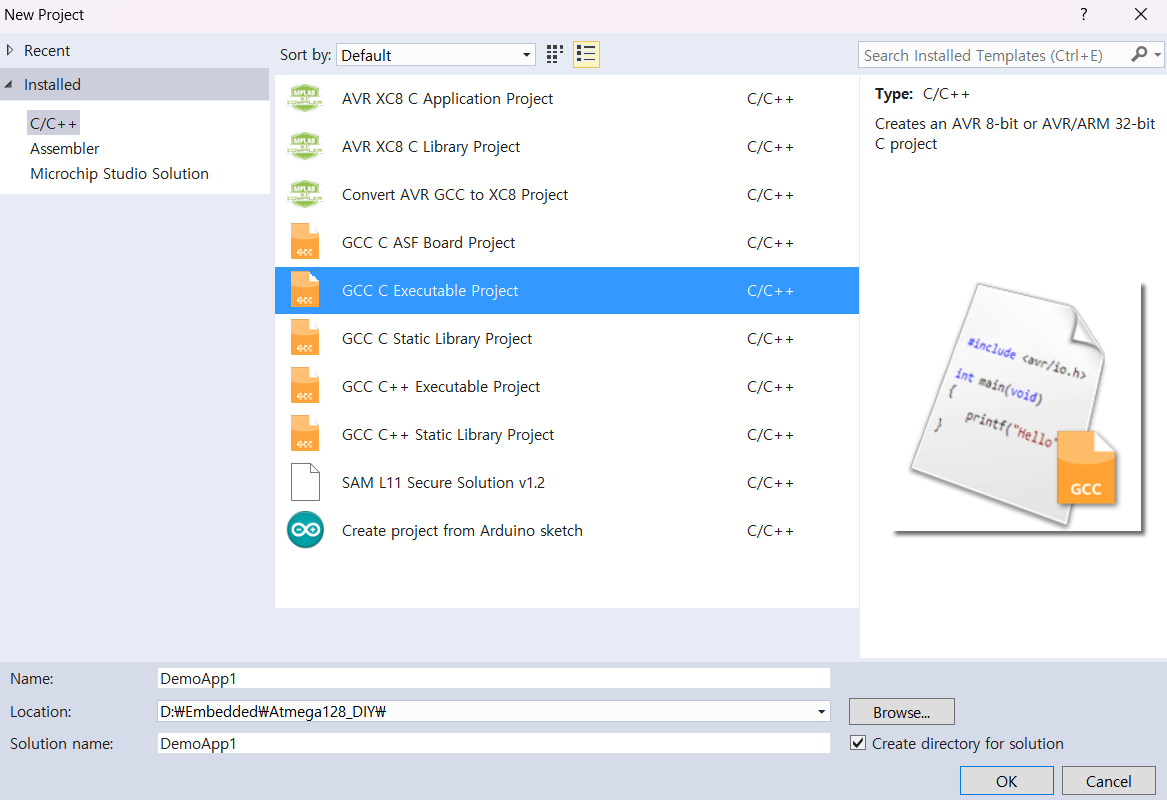Toggle Create directory for solution checkbox

coord(858,743)
